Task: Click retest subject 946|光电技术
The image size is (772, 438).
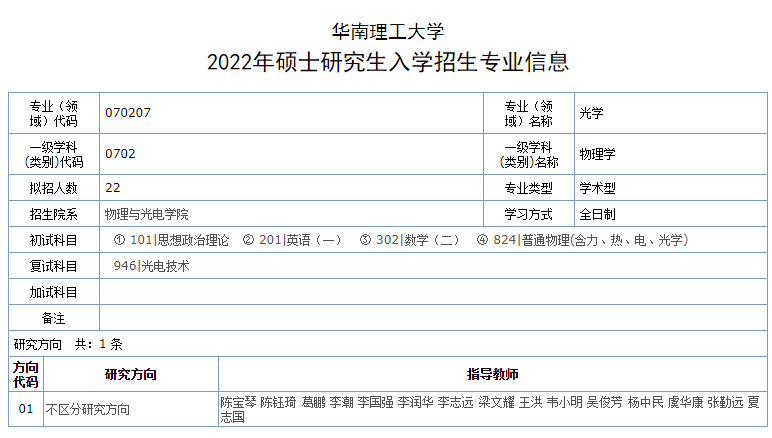Action: (152, 266)
